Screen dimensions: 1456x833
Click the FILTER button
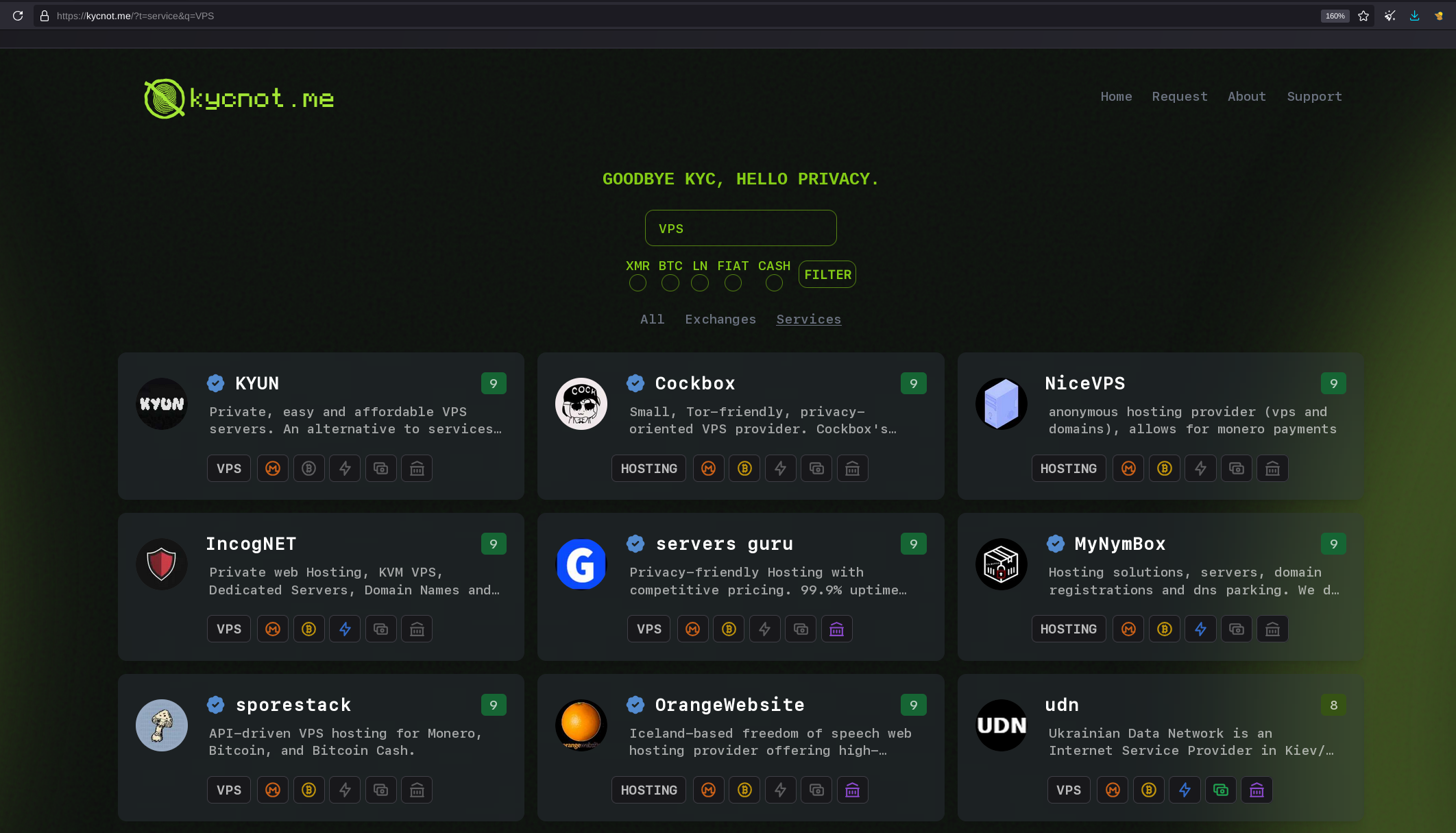tap(827, 274)
